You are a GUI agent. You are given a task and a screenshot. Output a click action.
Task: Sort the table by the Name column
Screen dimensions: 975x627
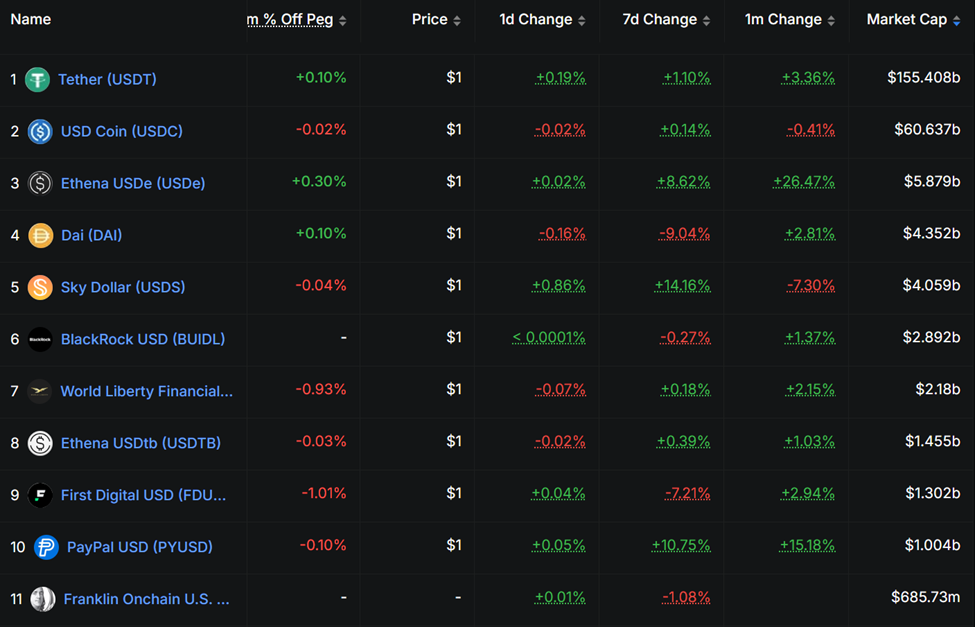(30, 19)
